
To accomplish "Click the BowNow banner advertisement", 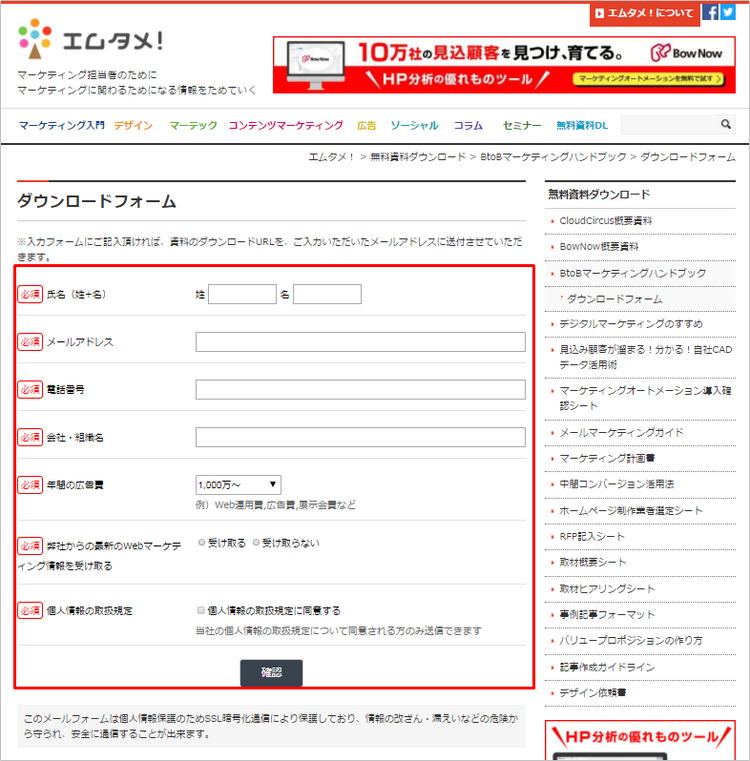I will pyautogui.click(x=504, y=65).
